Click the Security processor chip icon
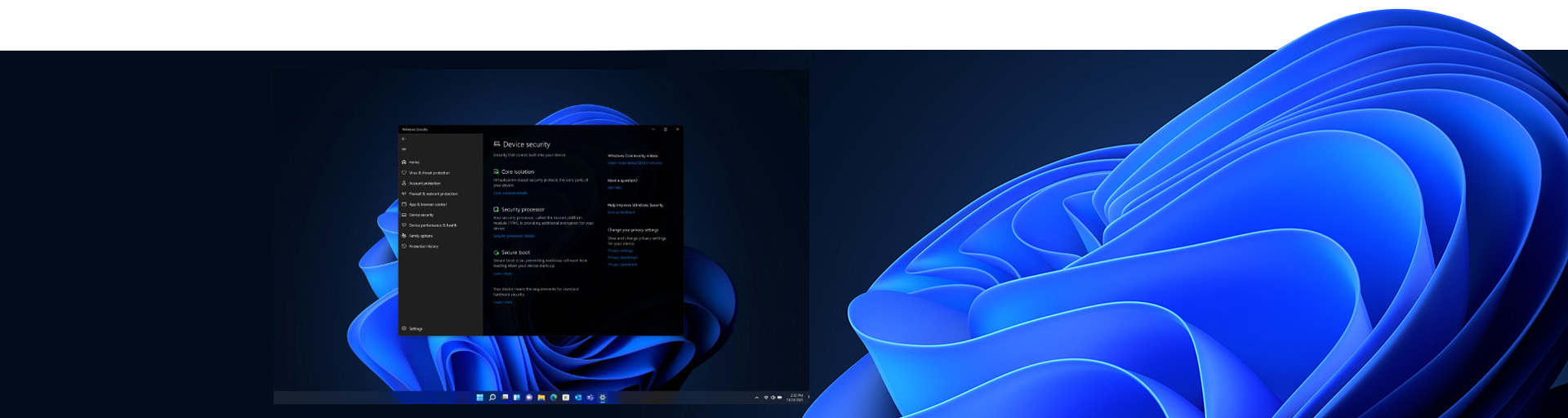The height and width of the screenshot is (418, 1568). 496,210
